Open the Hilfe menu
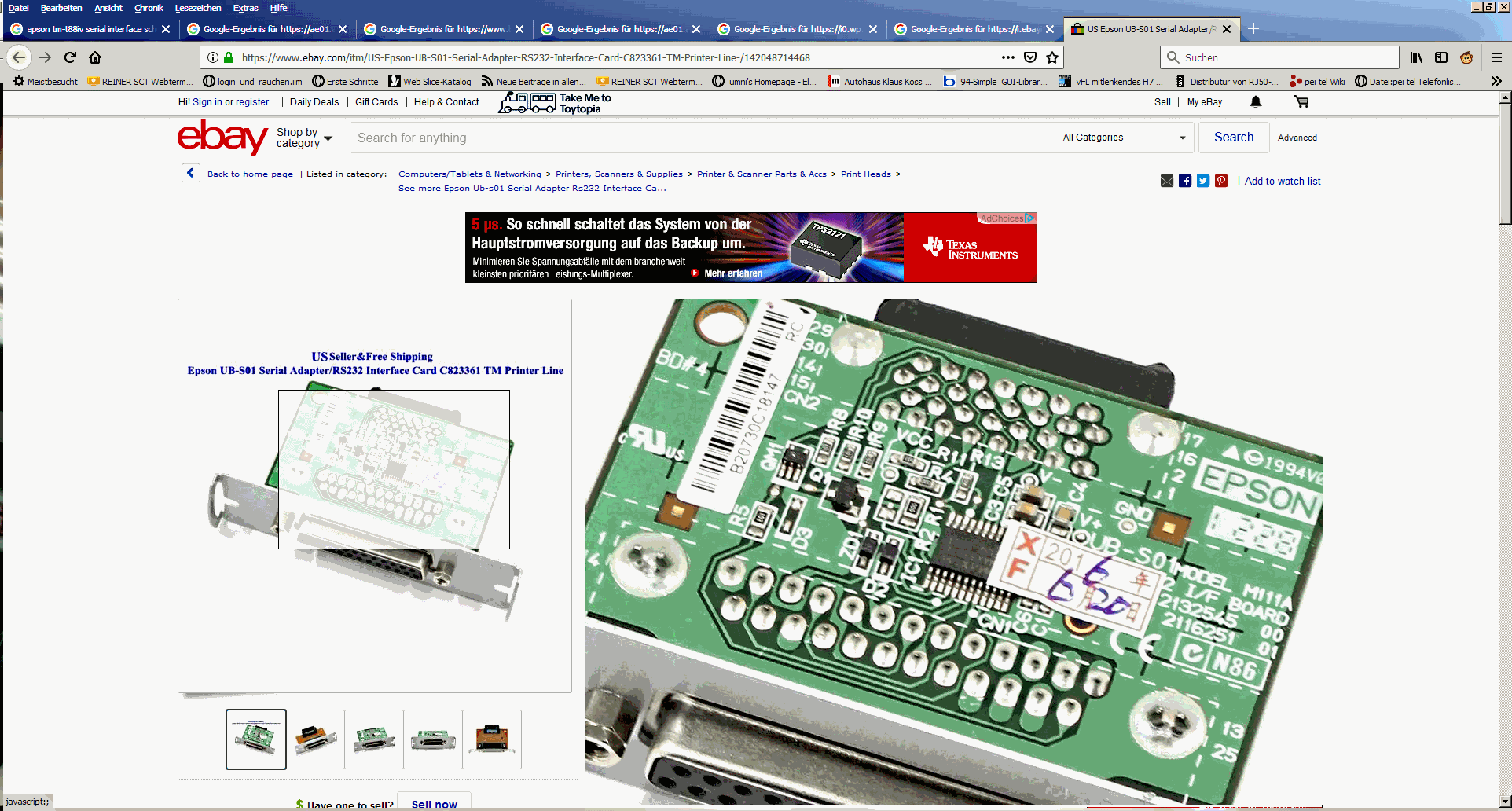The height and width of the screenshot is (811, 1512). [x=278, y=8]
